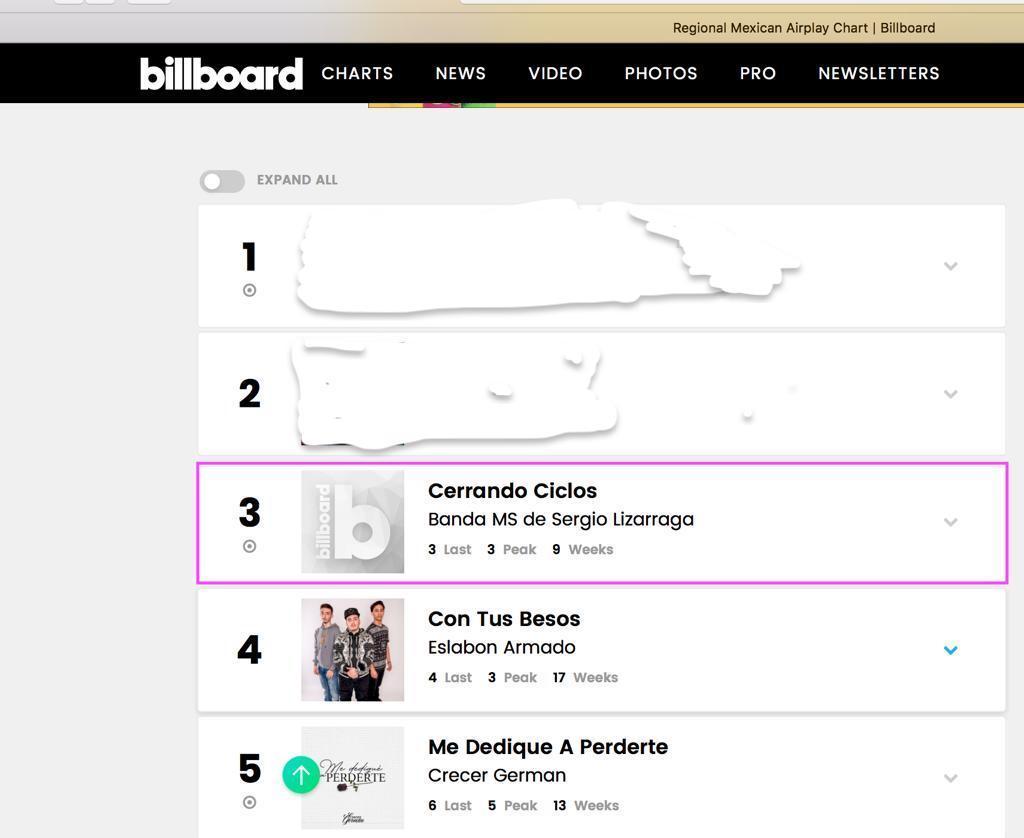Click Cerrando Ciclos Billboard placeholder artwork
Screen dimensions: 1024x838
click(x=353, y=522)
